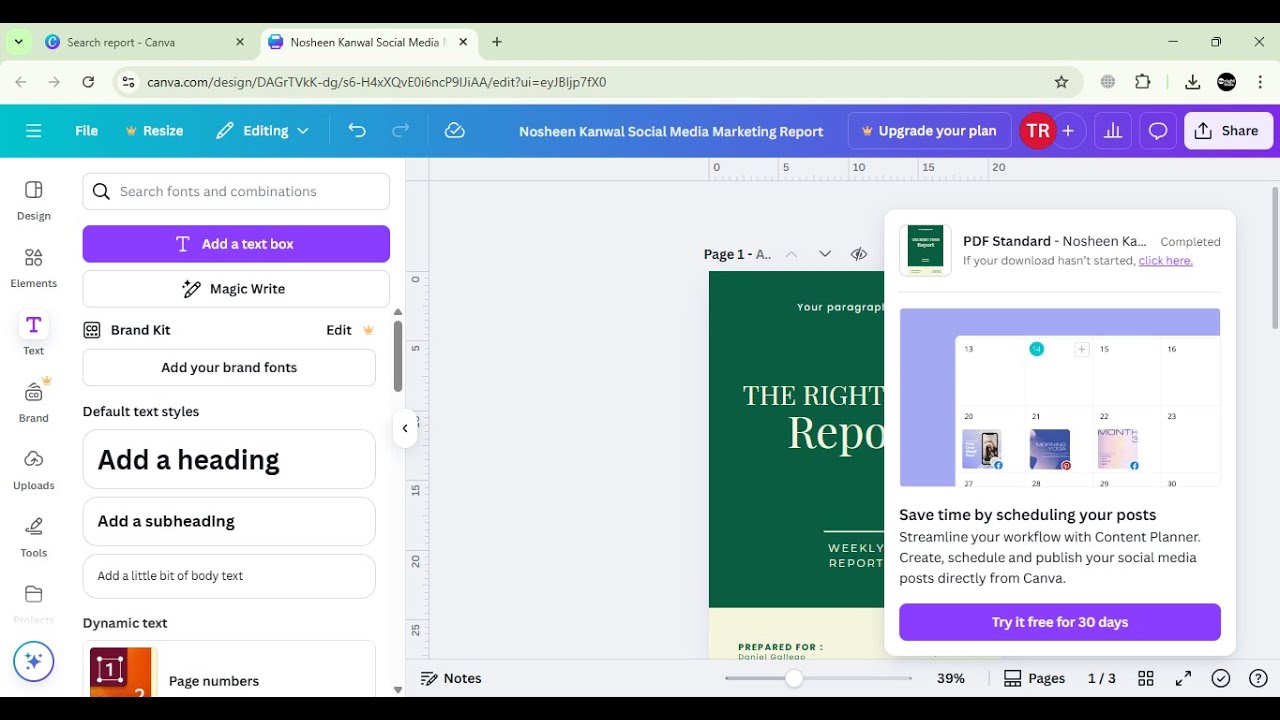
Task: Select the Text side panel tab
Action: coord(34,335)
